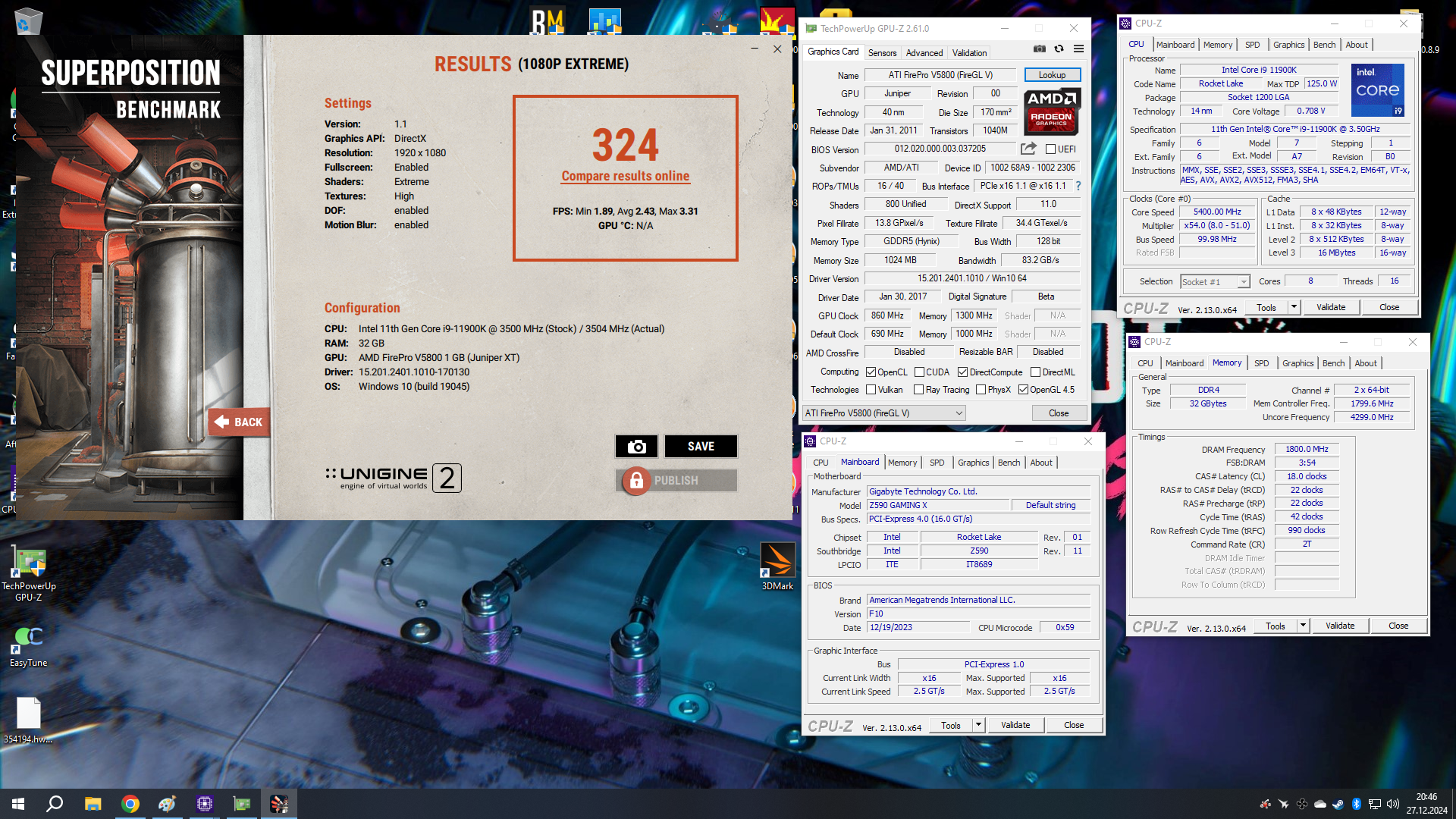The image size is (1456, 819).
Task: Toggle PhysX checkbox
Action: tap(981, 390)
